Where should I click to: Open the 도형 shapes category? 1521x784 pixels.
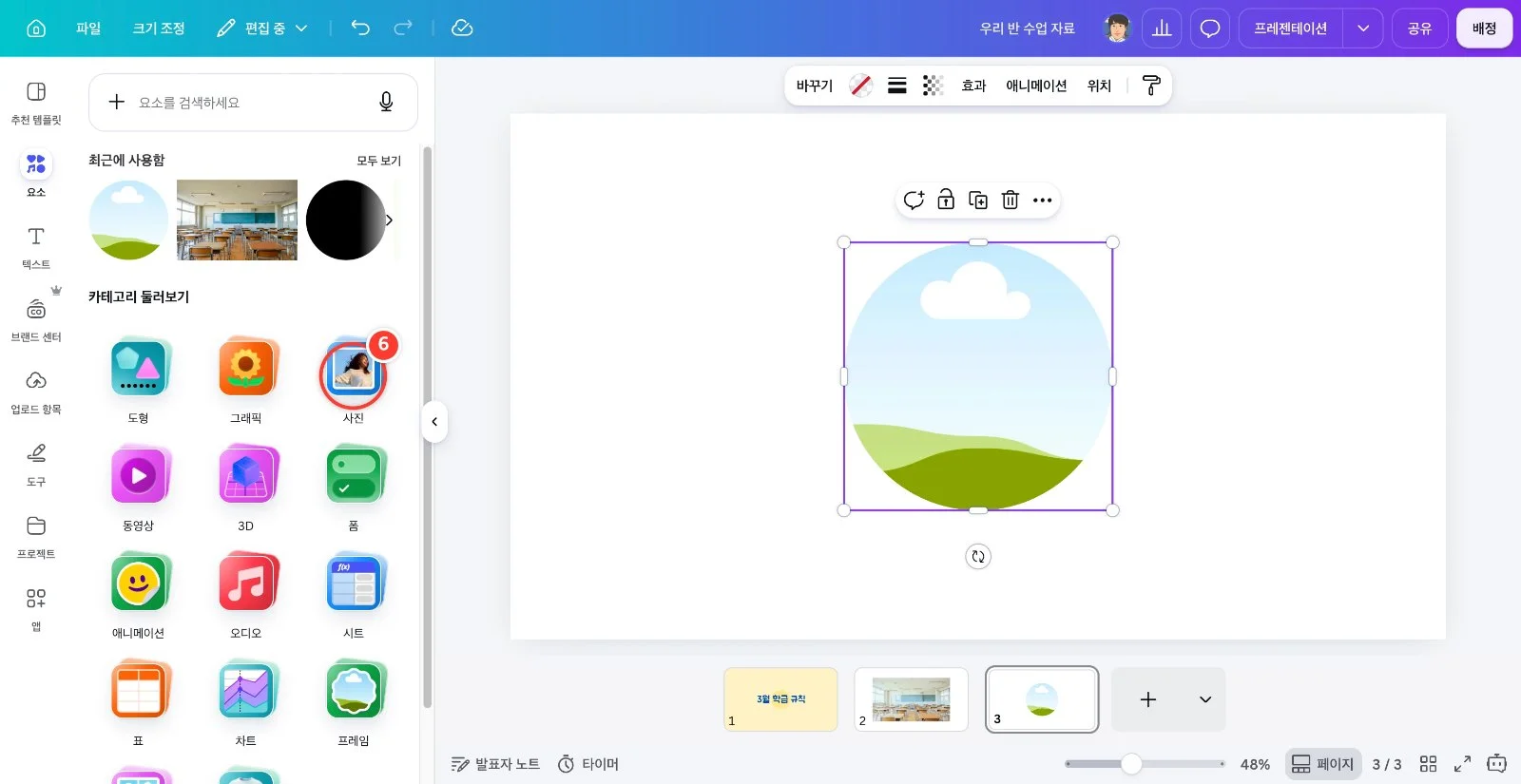(x=139, y=380)
